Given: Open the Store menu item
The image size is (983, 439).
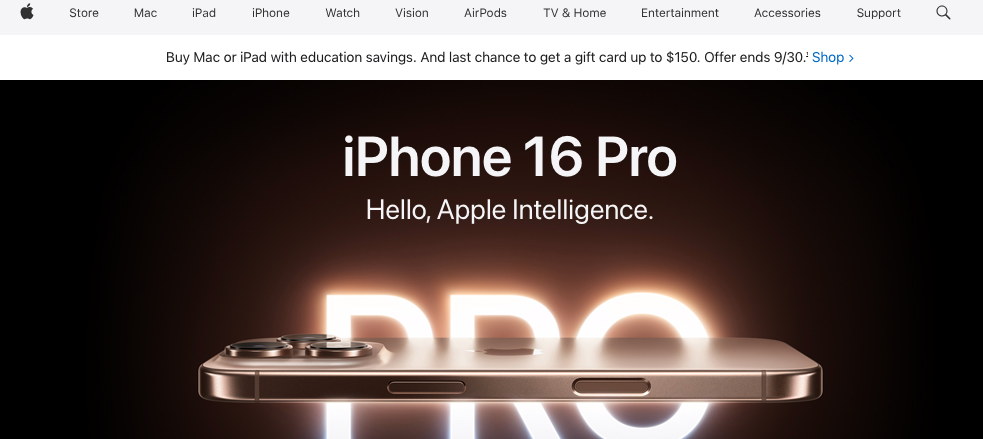Looking at the screenshot, I should click(x=84, y=13).
